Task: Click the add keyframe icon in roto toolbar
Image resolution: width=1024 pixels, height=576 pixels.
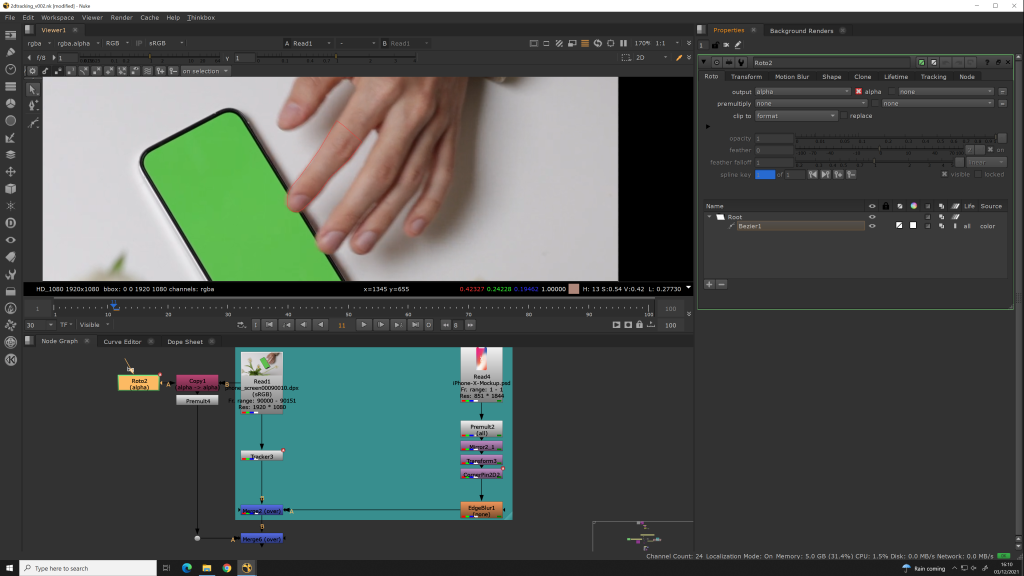Action: (160, 71)
